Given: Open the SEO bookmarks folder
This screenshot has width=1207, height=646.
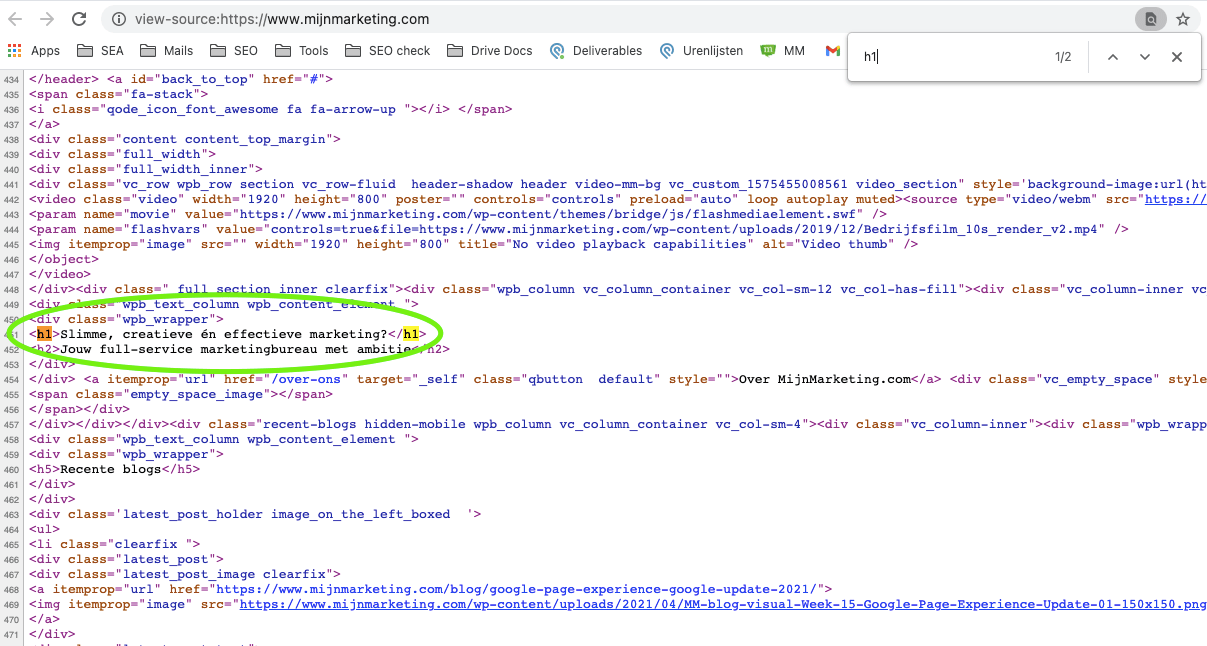Looking at the screenshot, I should (233, 50).
